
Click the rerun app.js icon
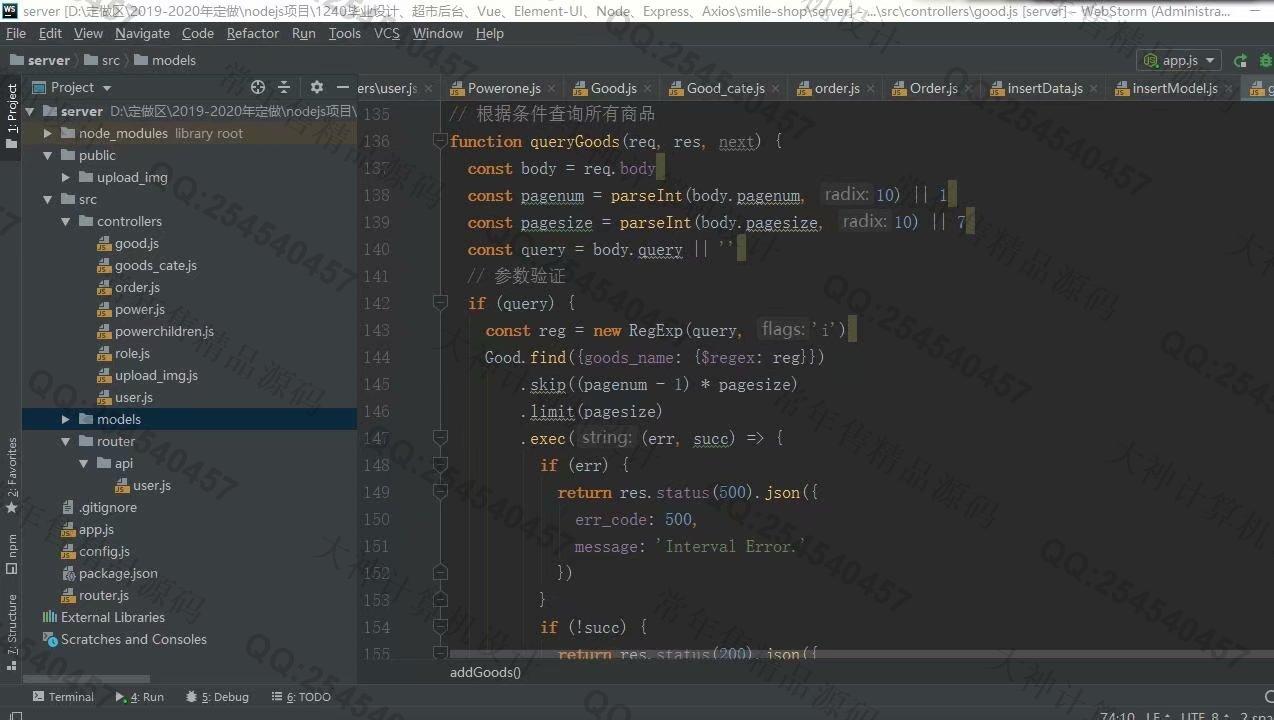click(x=1240, y=60)
